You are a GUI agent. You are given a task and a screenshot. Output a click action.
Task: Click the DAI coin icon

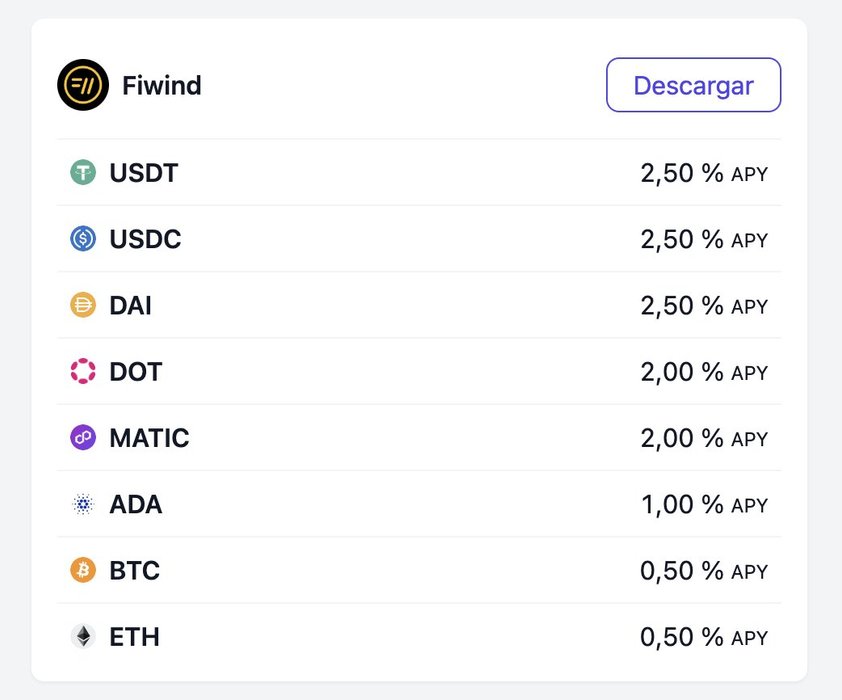pos(83,305)
